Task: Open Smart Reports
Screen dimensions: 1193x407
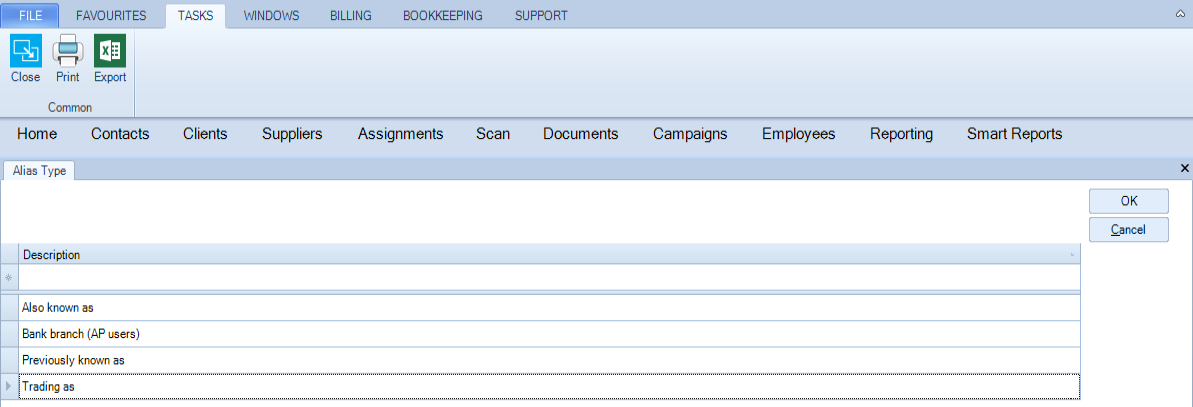Action: pyautogui.click(x=1014, y=134)
